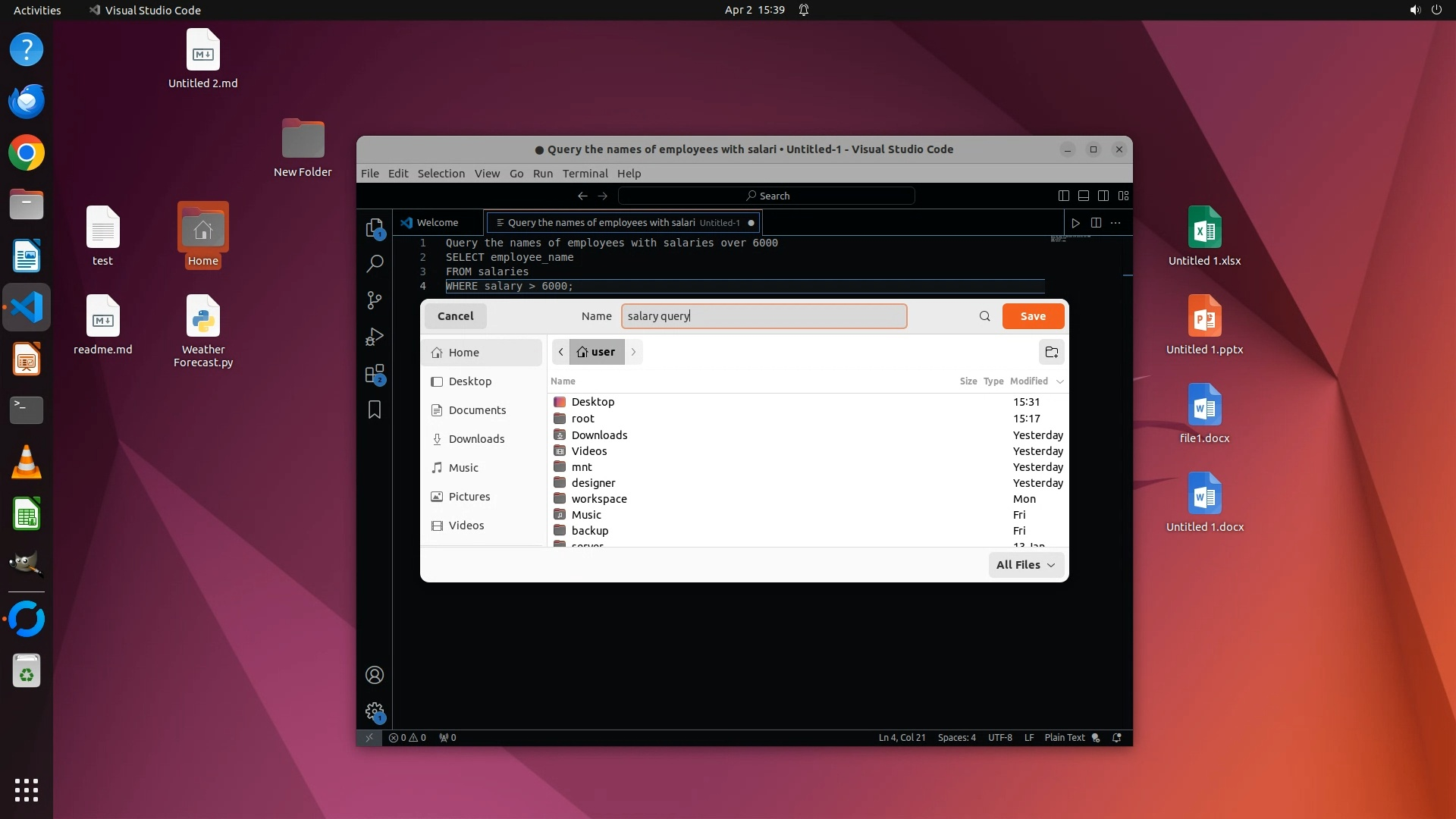Open the Run and Debug view

[375, 337]
